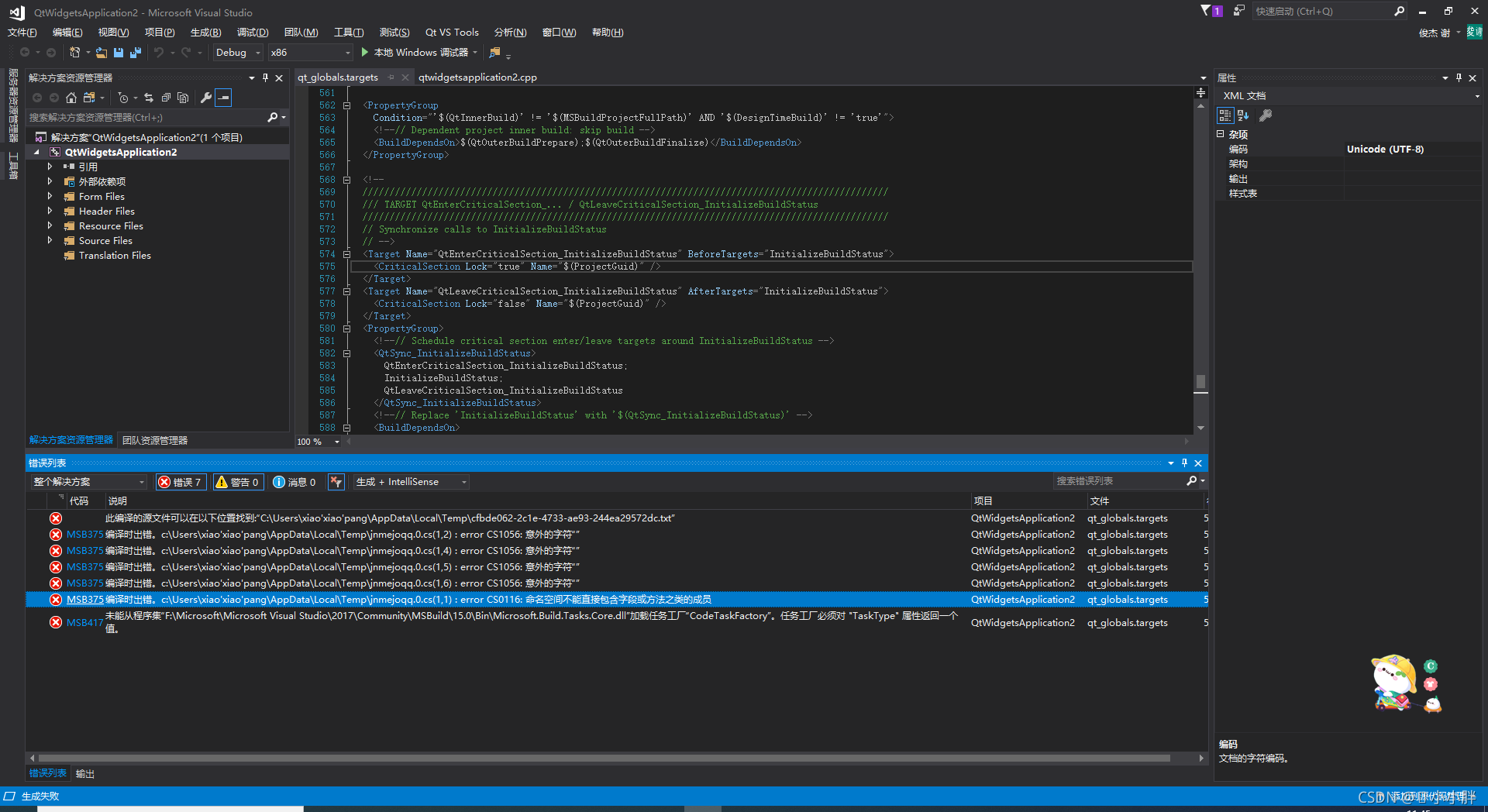Open the XML document object dropdown
The height and width of the screenshot is (812, 1488).
(x=1348, y=96)
